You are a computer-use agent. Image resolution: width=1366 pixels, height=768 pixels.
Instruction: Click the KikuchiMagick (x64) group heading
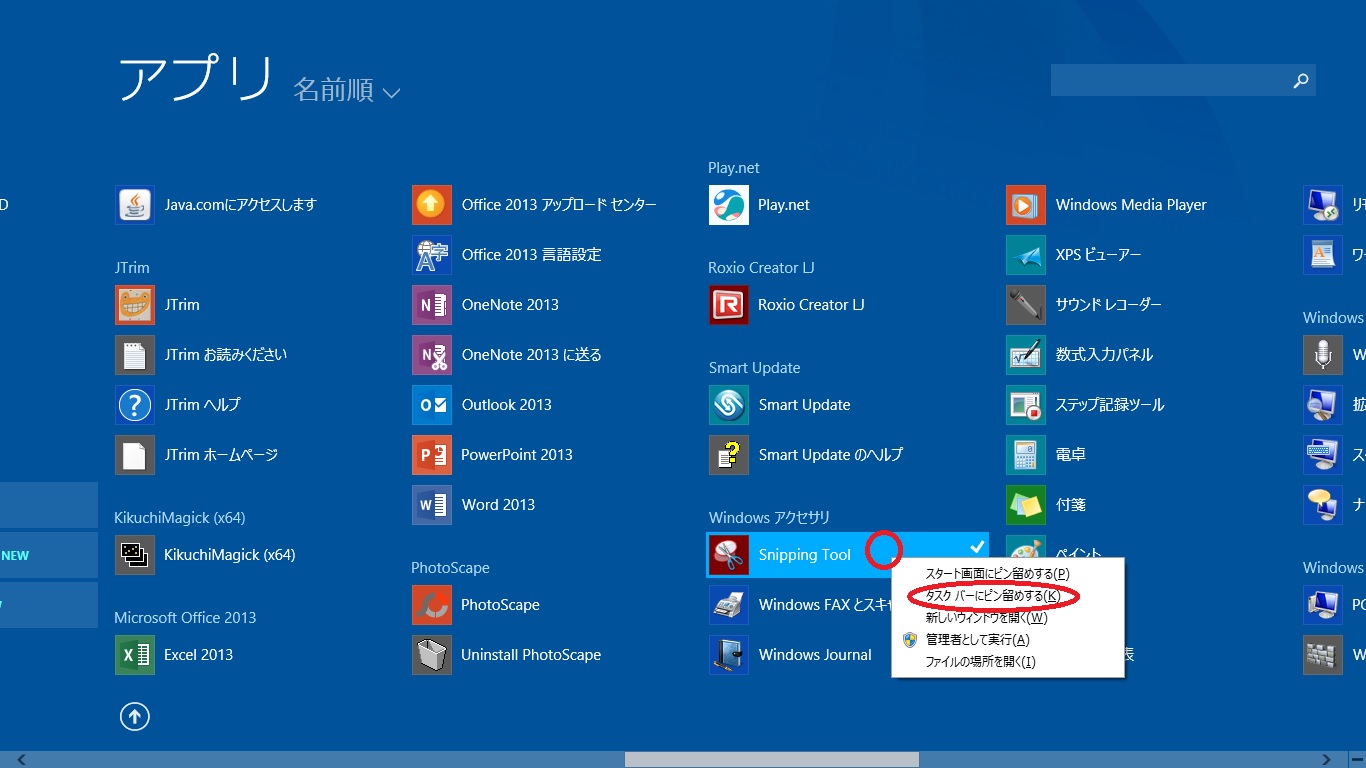tap(180, 518)
